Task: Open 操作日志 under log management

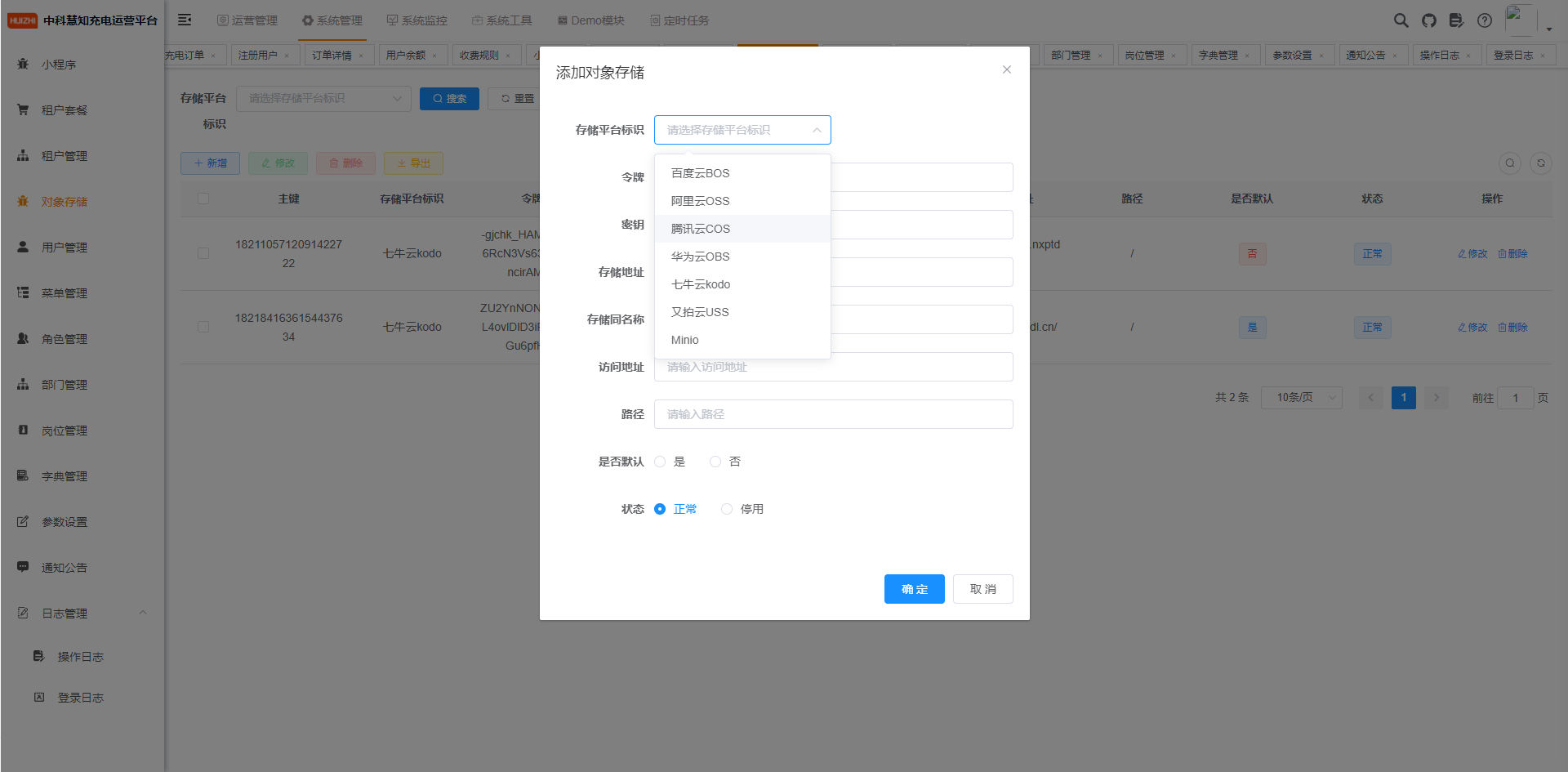Action: [x=82, y=657]
